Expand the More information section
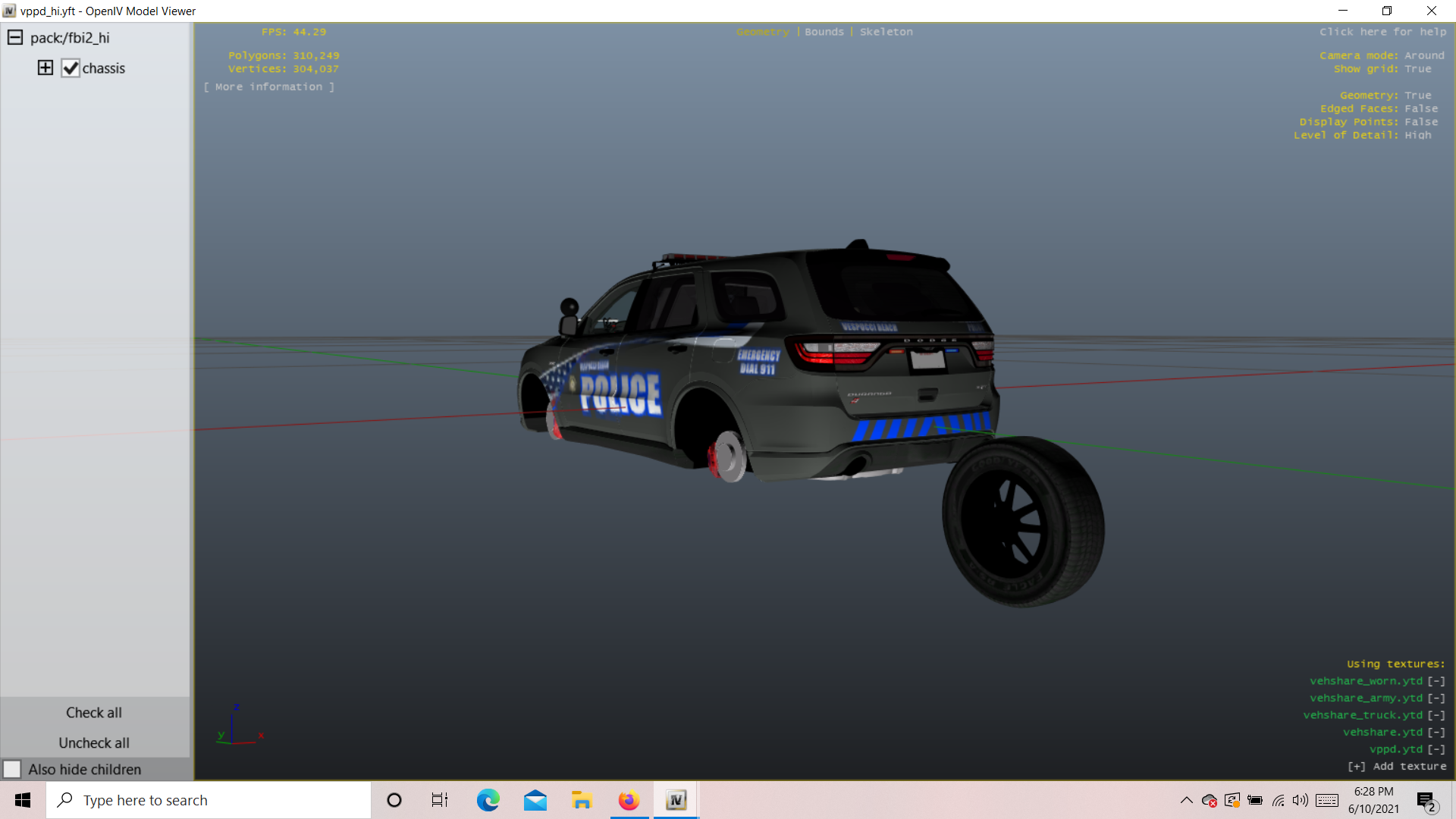Viewport: 1456px width, 819px height. tap(268, 87)
